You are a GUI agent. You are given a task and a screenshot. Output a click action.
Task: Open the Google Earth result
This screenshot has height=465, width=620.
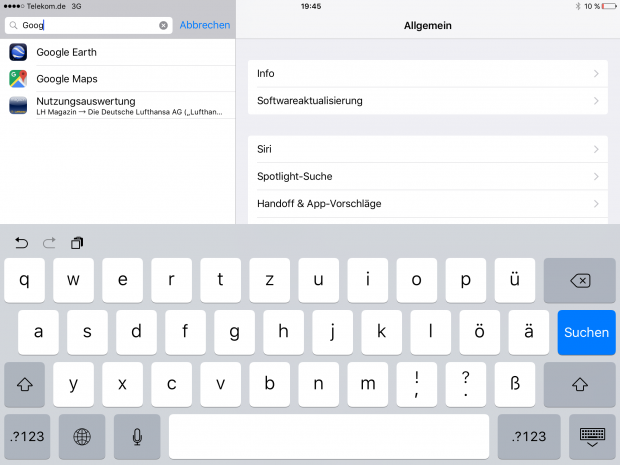click(x=118, y=52)
